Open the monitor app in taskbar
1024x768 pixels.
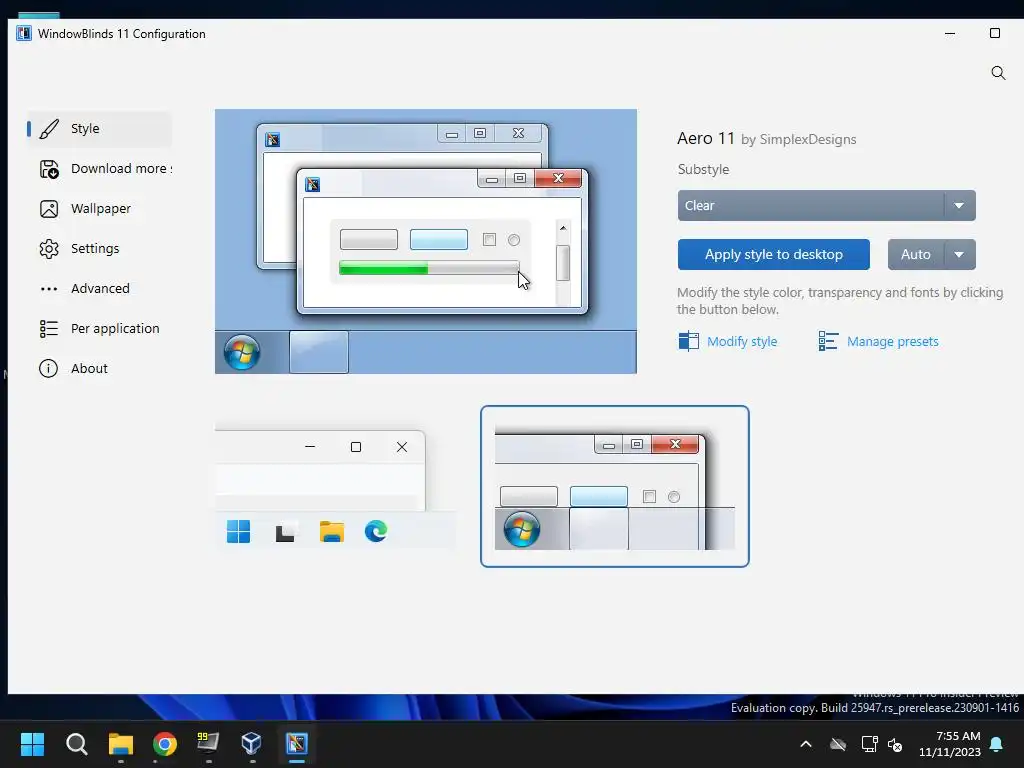point(208,744)
